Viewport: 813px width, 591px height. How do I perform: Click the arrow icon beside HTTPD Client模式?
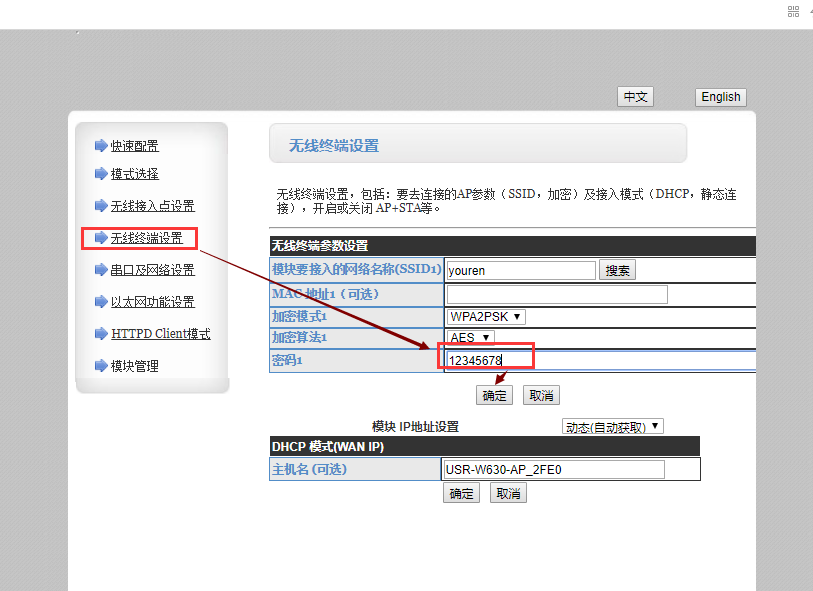click(x=100, y=334)
